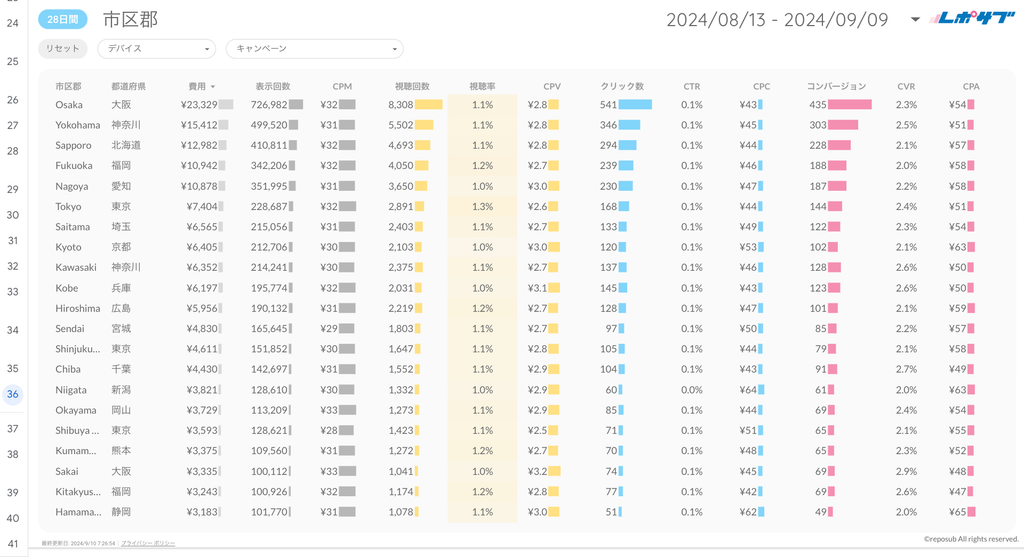Image resolution: width=1024 pixels, height=557 pixels.
Task: Click the 2024/08/13 - 2024/09/09 date range
Action: (777, 19)
